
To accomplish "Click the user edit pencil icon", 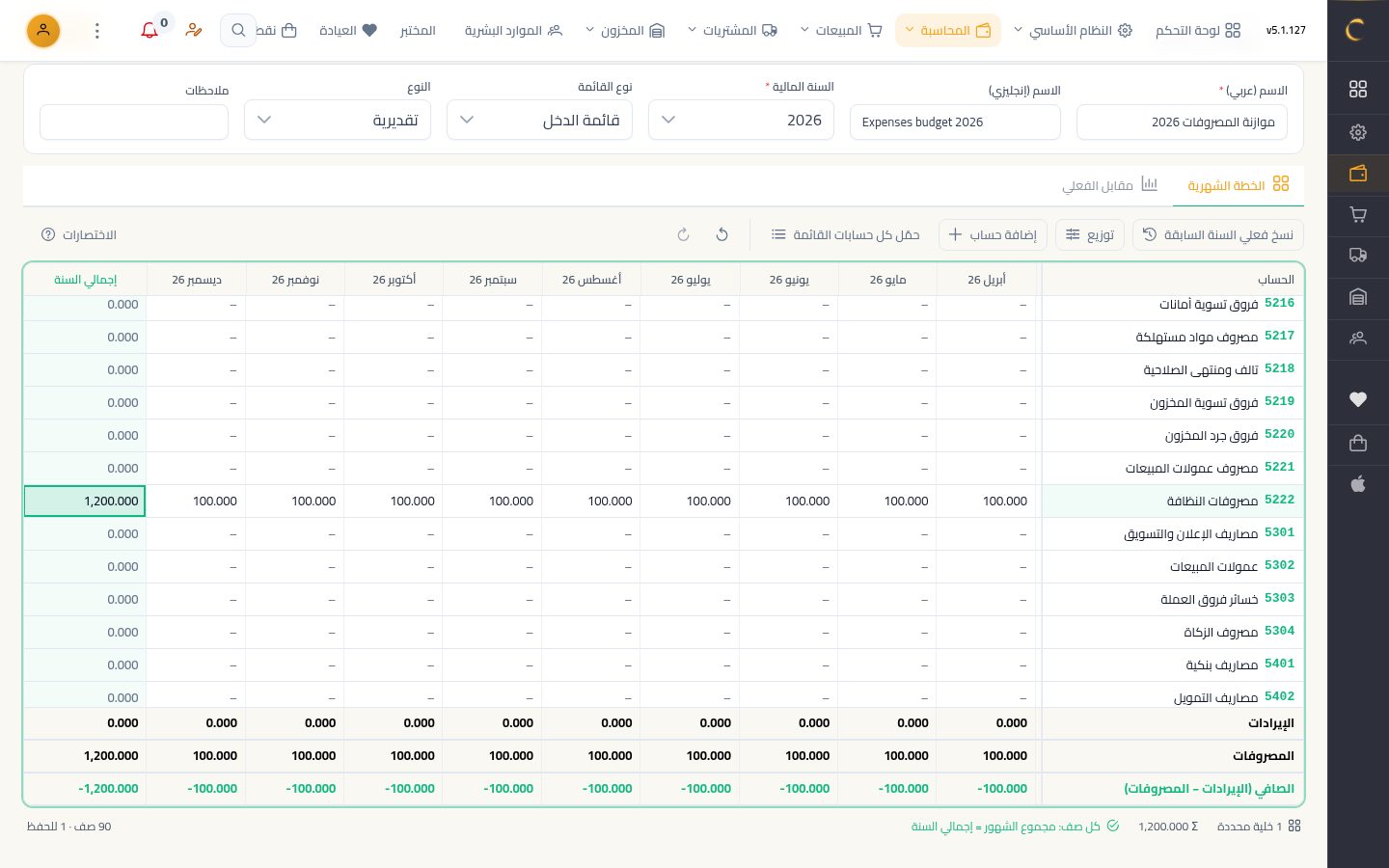I will (x=194, y=30).
